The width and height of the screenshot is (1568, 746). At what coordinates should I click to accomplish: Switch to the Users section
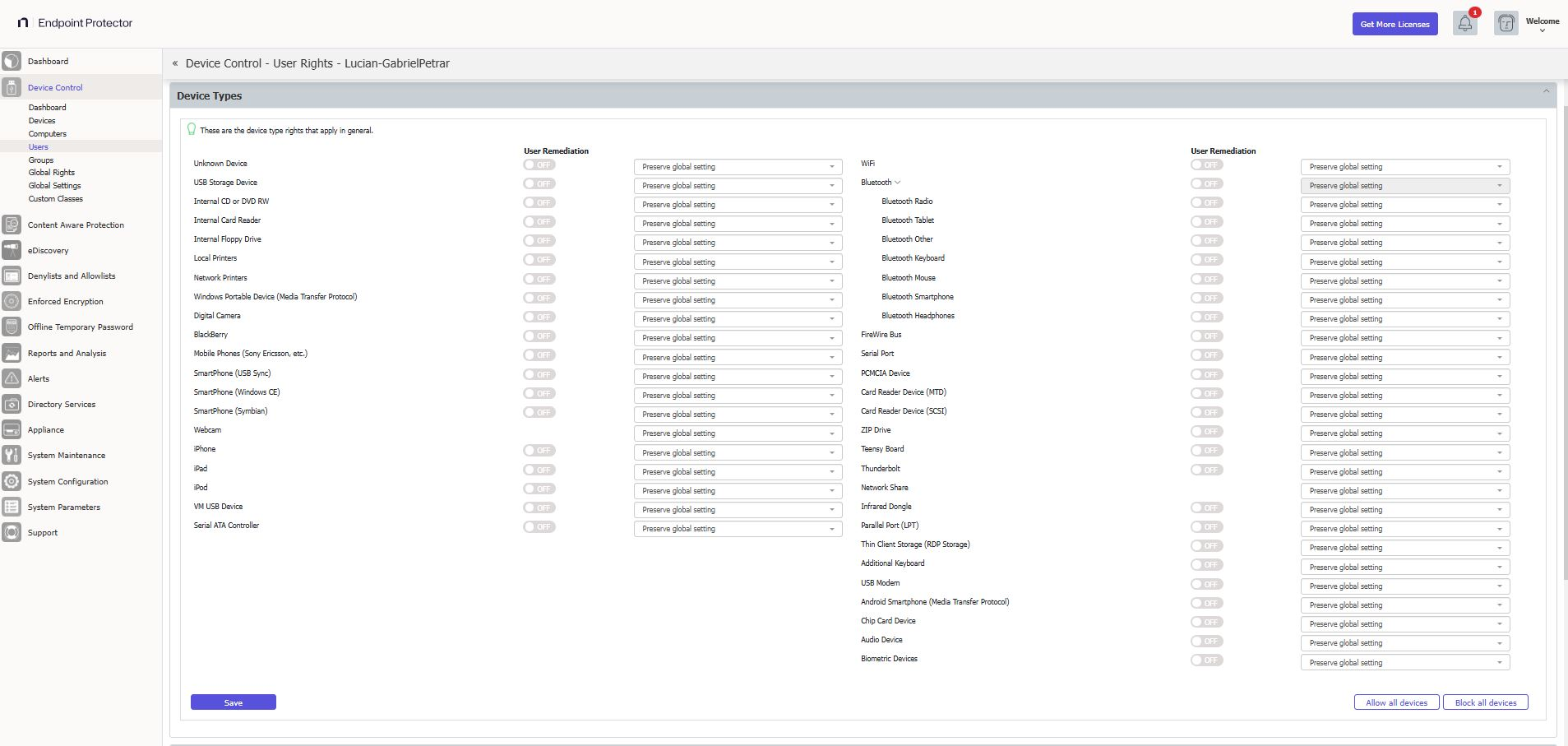38,146
